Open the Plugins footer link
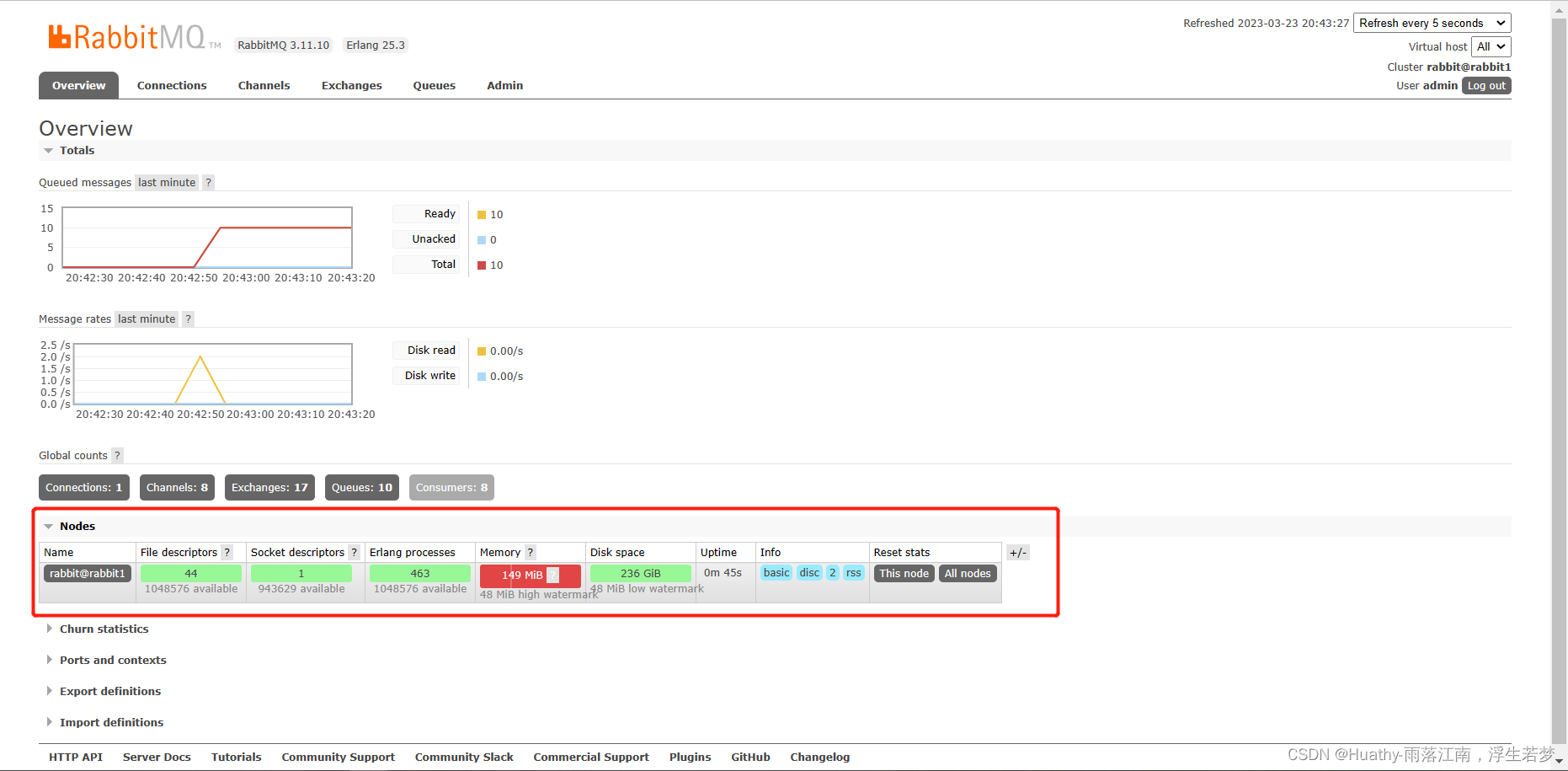Viewport: 1568px width, 771px height. pyautogui.click(x=691, y=758)
